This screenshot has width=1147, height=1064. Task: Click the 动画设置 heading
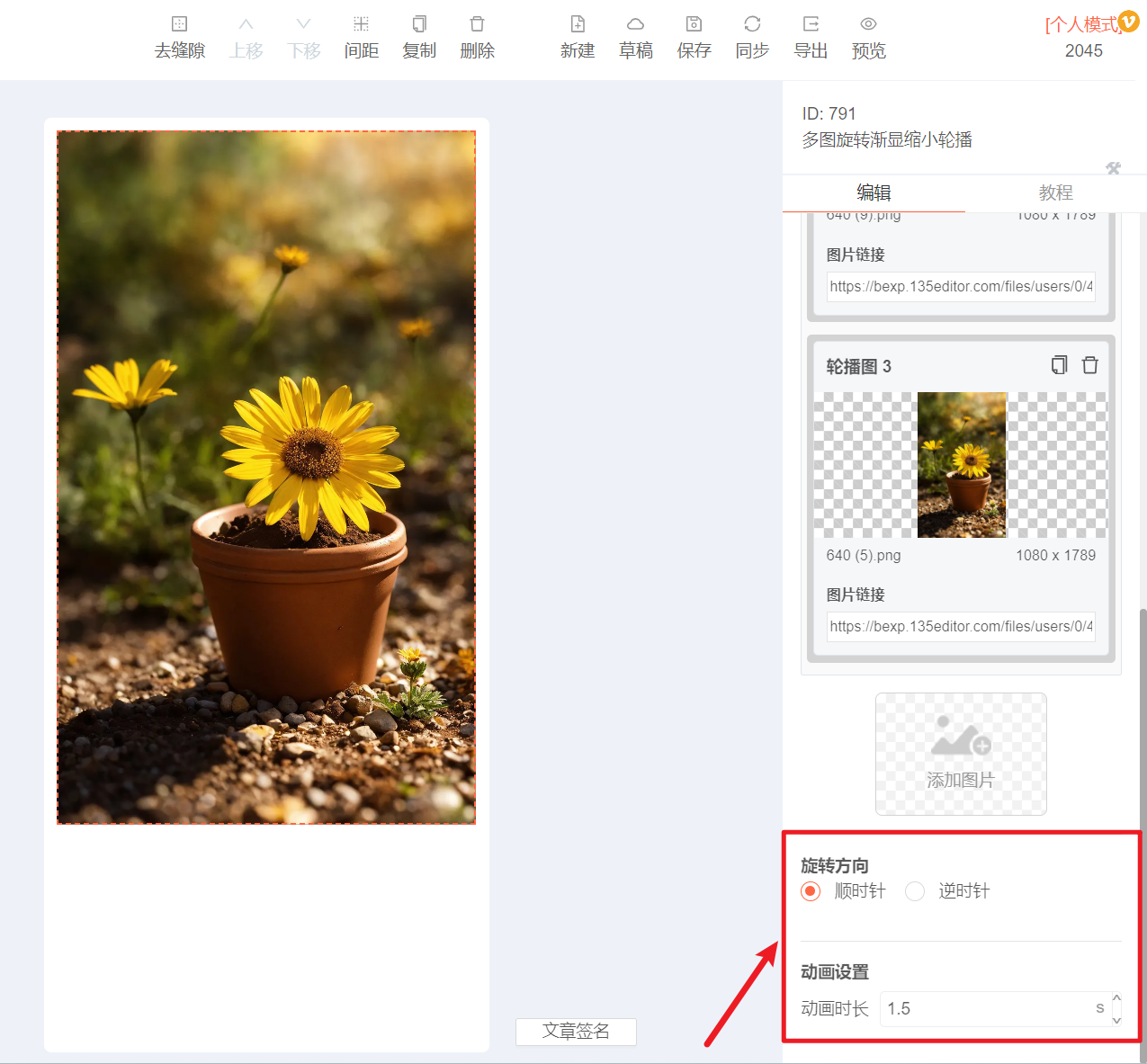tap(835, 971)
